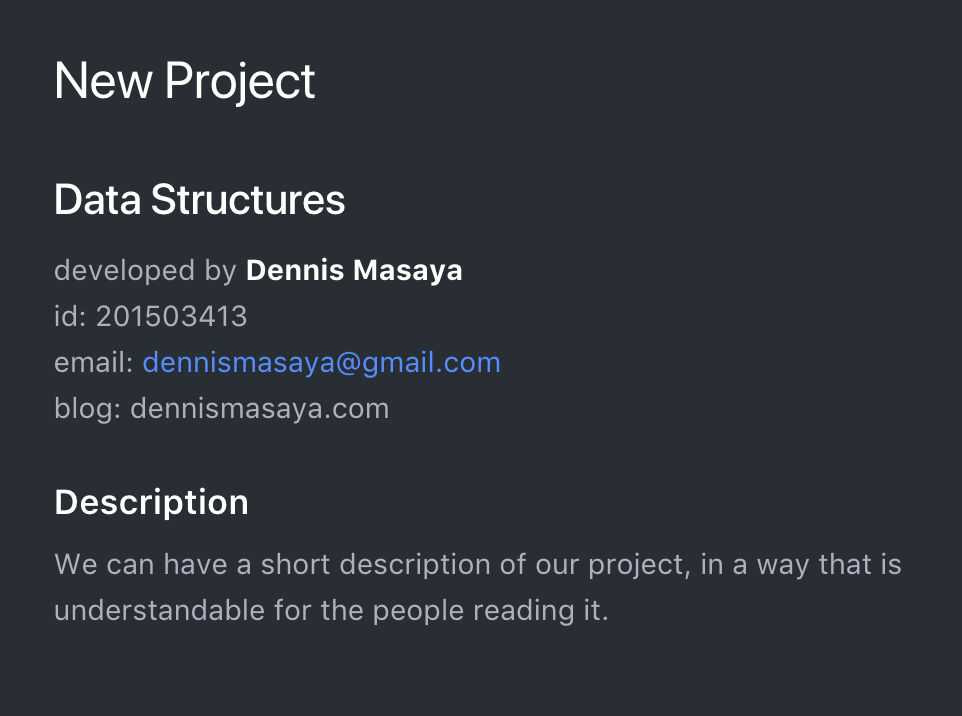Image resolution: width=962 pixels, height=716 pixels.
Task: Click the "Description" section heading
Action: [151, 502]
